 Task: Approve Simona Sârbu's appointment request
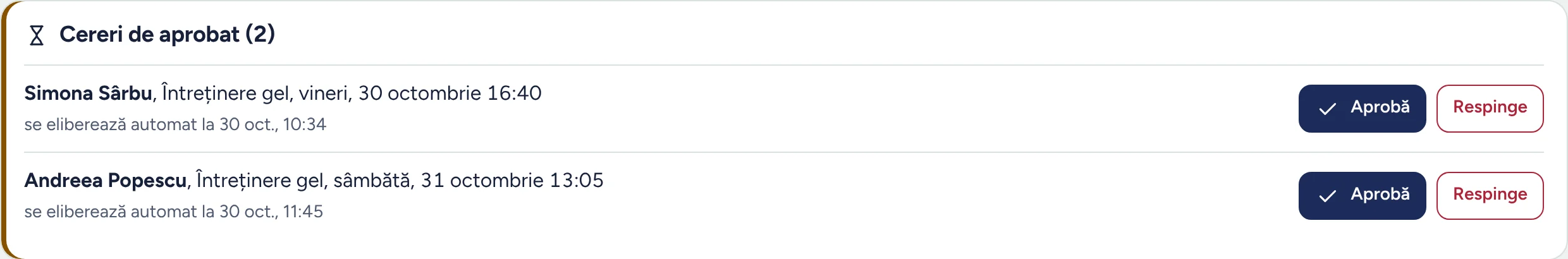[x=1362, y=109]
